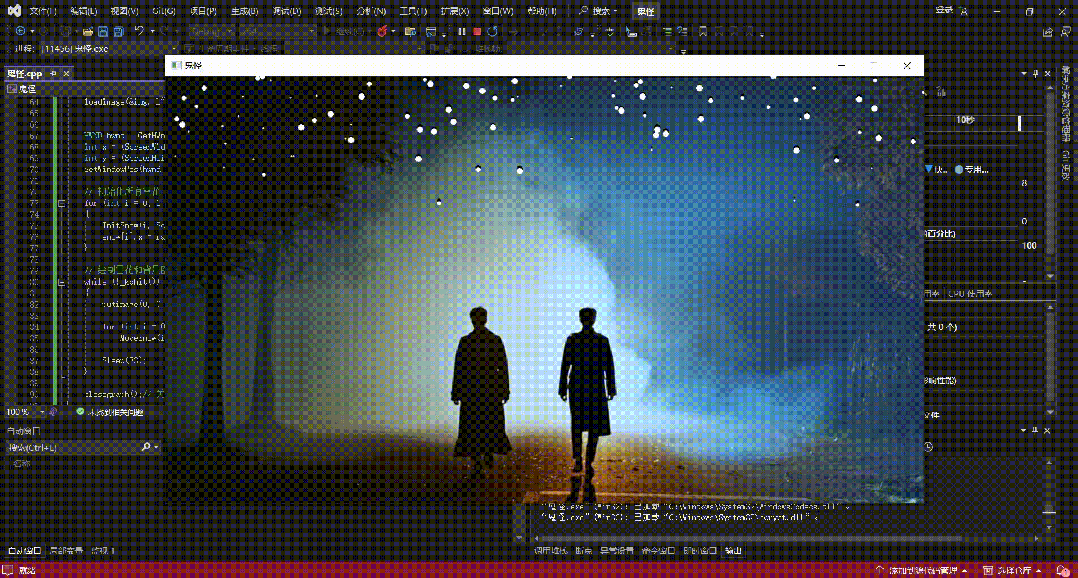Switch to the 调用堆栈 tab
Image resolution: width=1078 pixels, height=578 pixels.
[551, 551]
